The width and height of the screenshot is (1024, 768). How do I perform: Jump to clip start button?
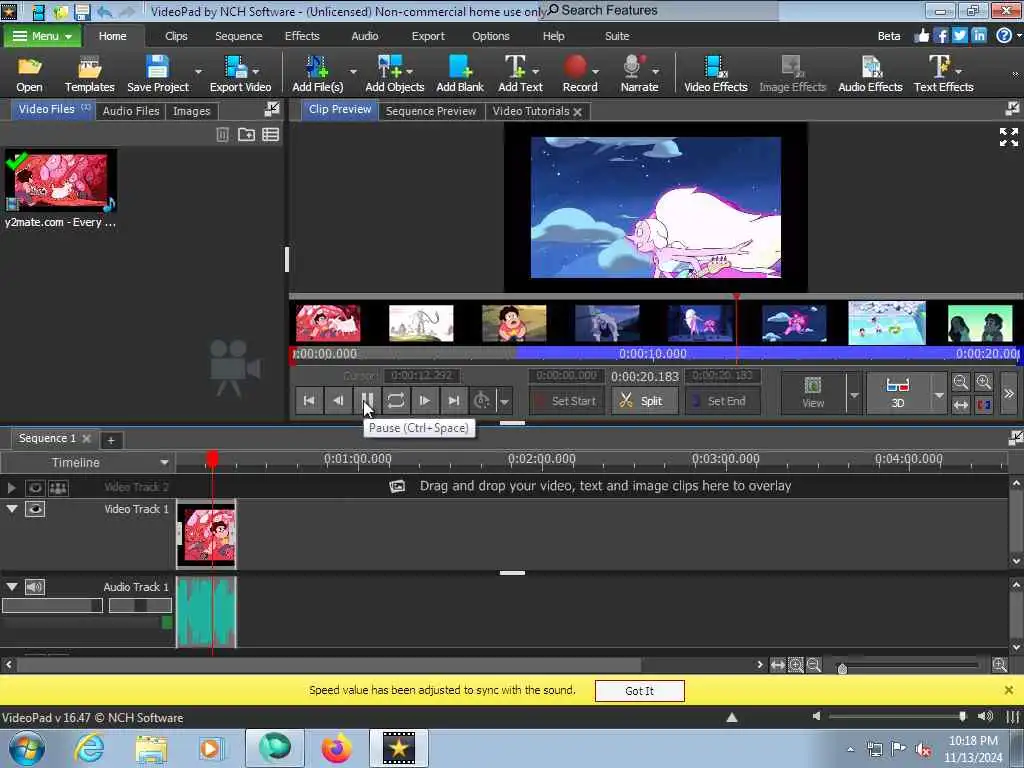[310, 400]
